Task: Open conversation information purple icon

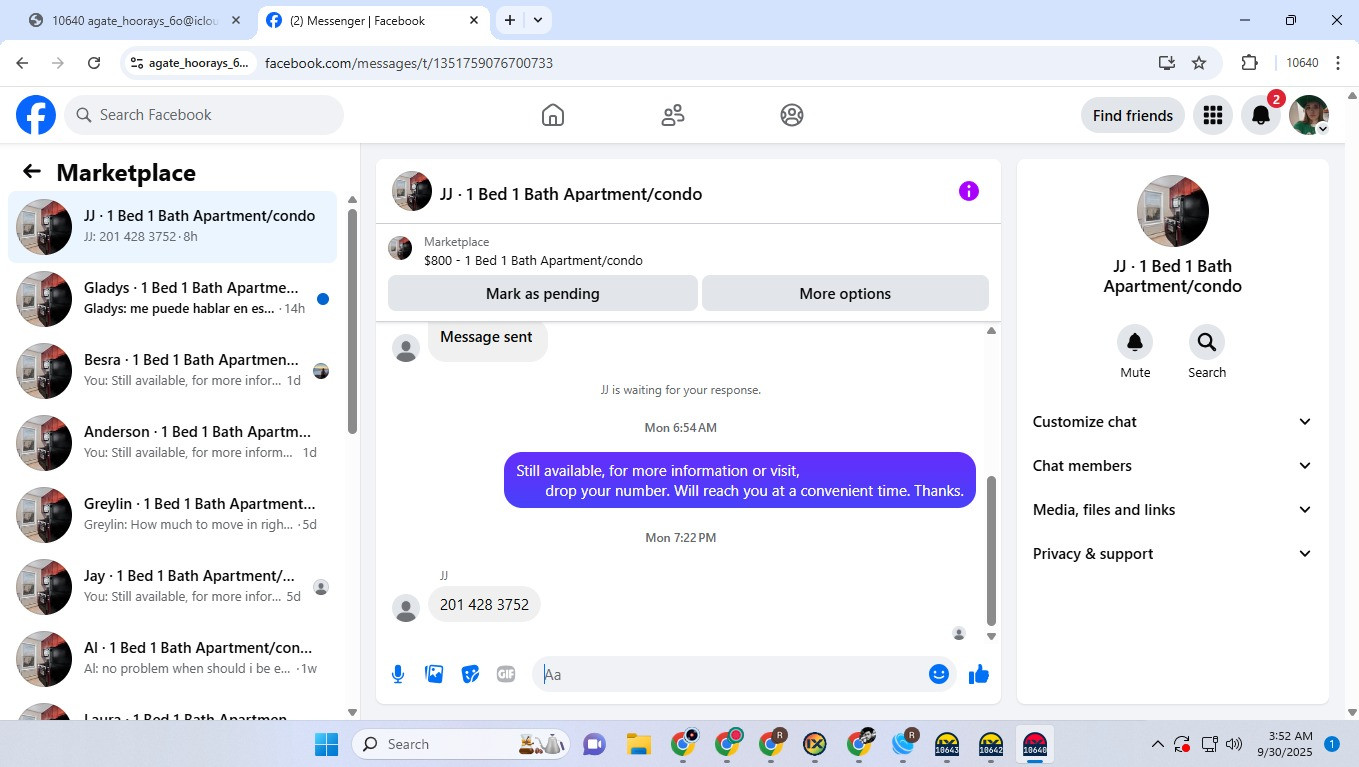Action: 969,191
